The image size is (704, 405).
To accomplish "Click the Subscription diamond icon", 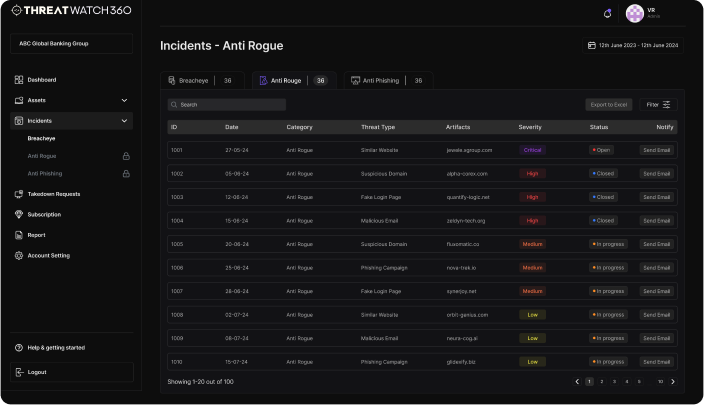I will [19, 214].
